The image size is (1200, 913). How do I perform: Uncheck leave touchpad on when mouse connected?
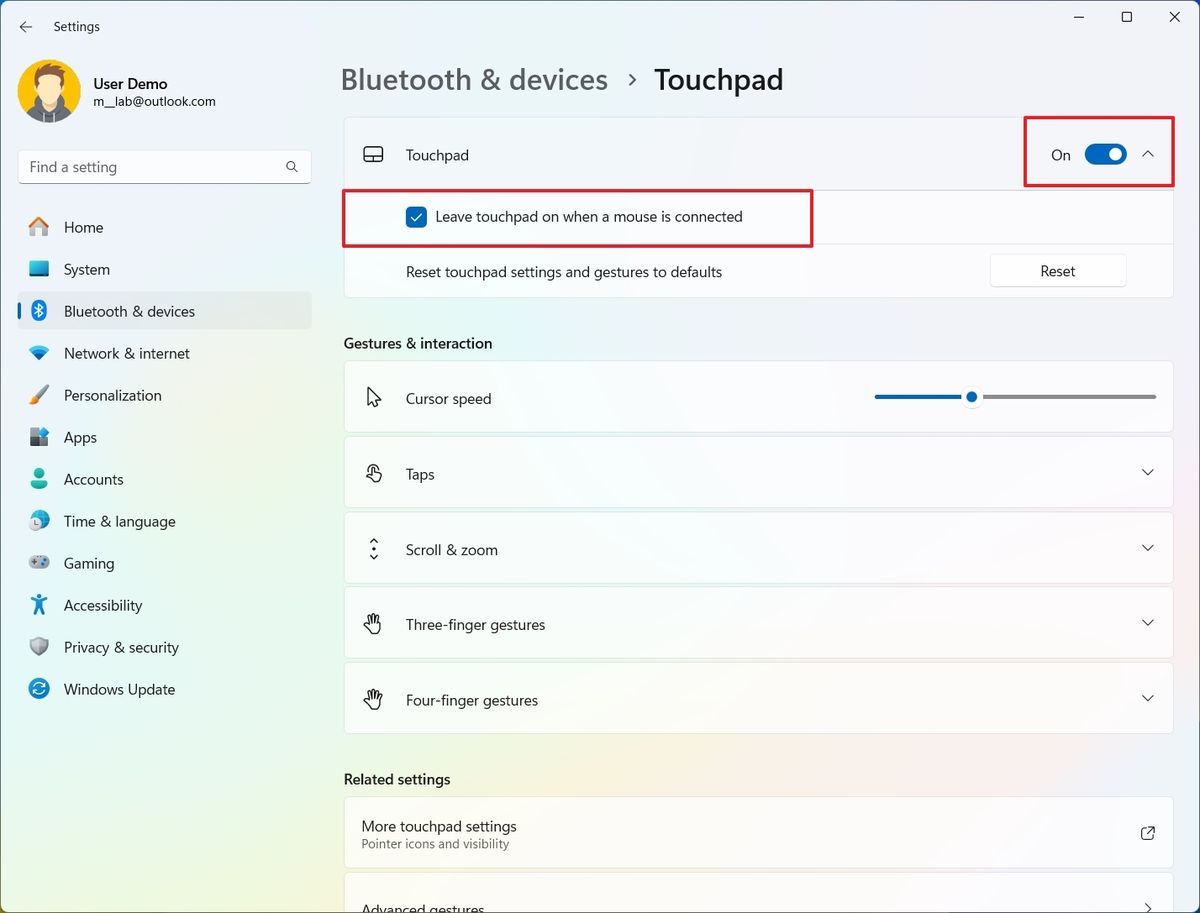[416, 216]
